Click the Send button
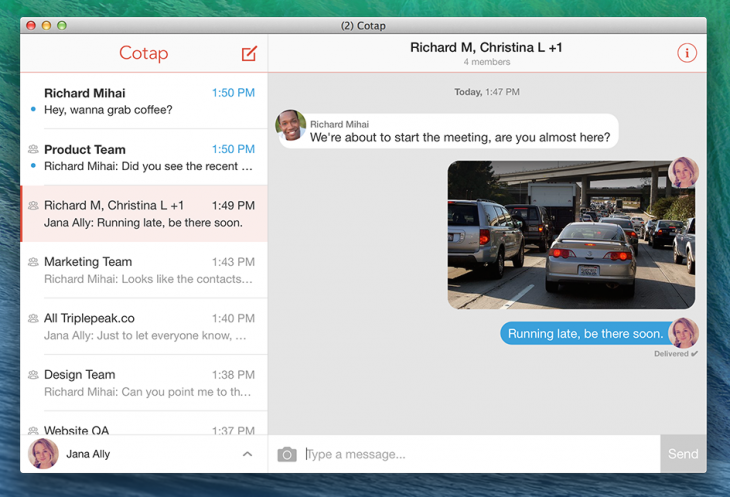Viewport: 730px width, 497px height. coord(683,454)
